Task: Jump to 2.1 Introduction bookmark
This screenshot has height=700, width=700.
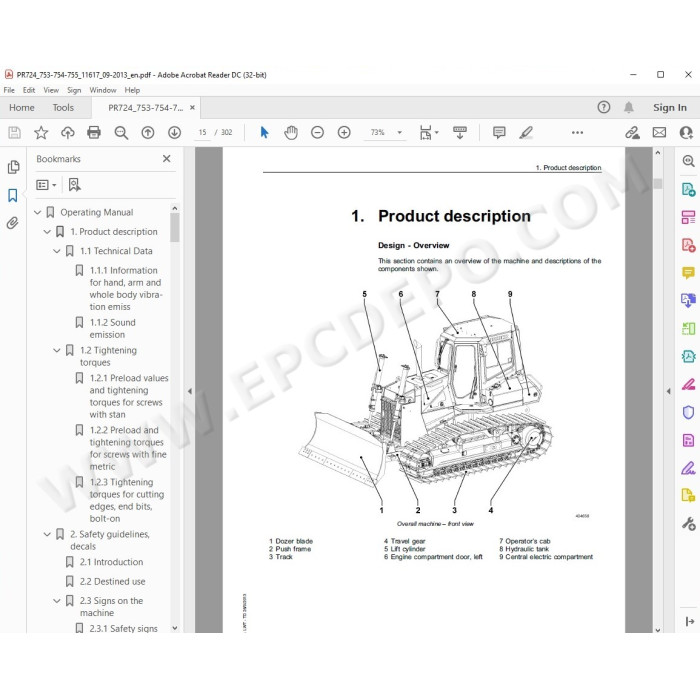Action: pos(111,562)
